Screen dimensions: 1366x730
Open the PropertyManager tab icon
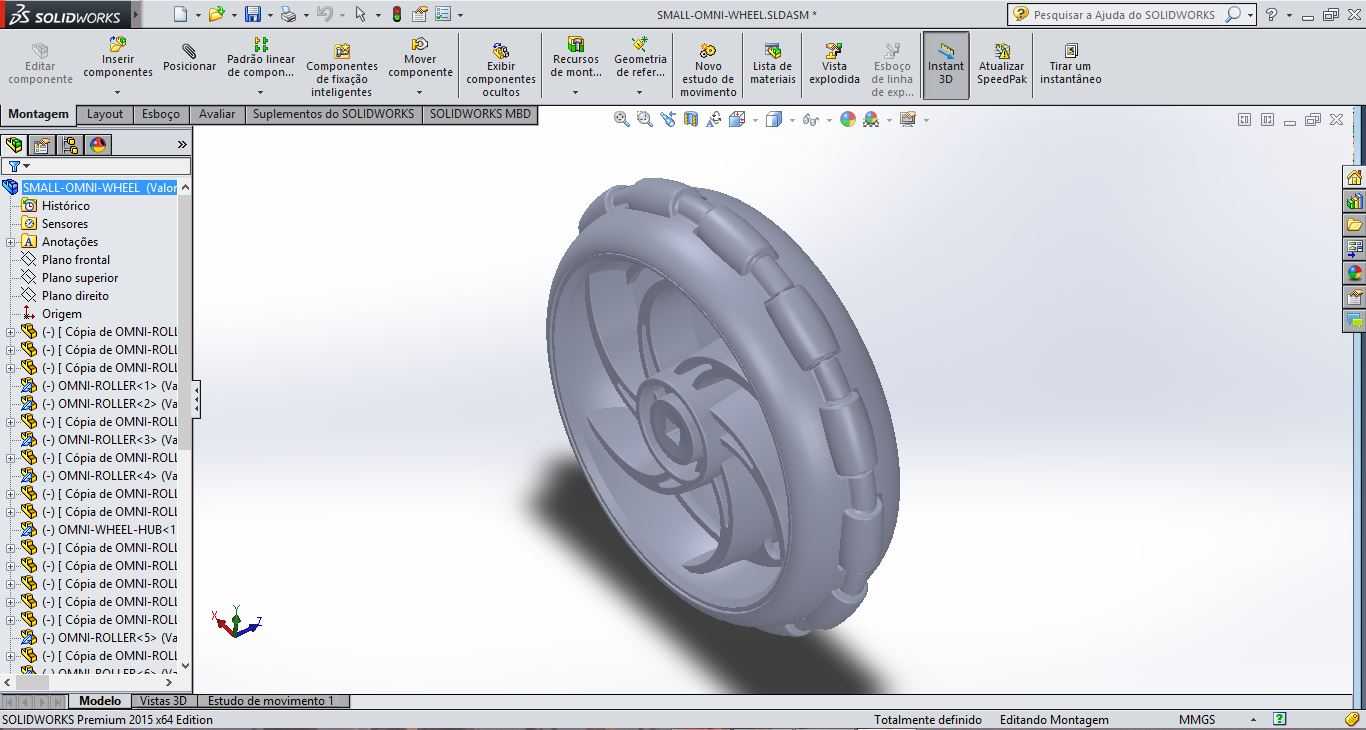coord(42,145)
